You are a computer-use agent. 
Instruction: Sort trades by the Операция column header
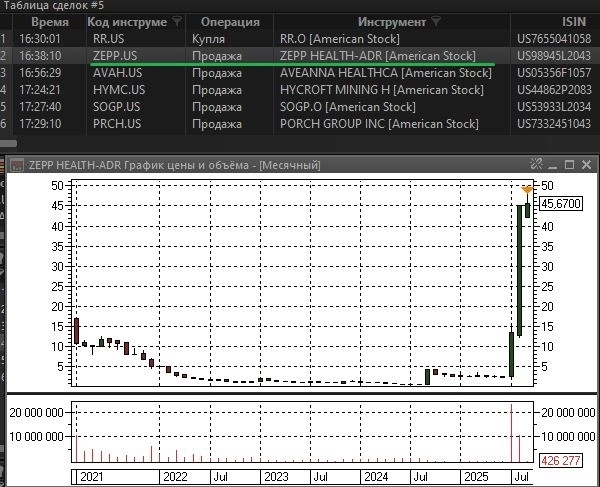coord(230,21)
